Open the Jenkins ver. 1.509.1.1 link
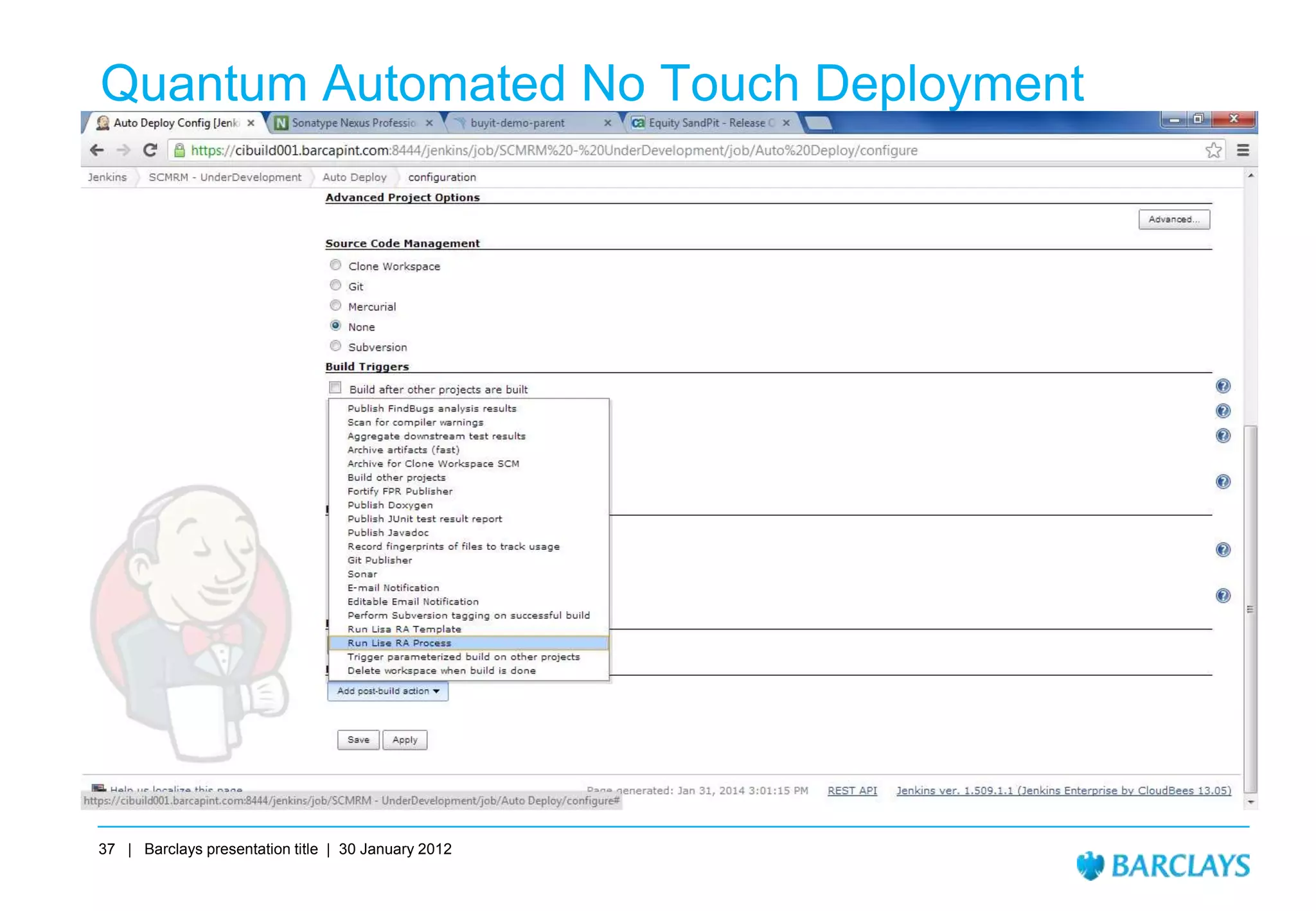The height and width of the screenshot is (911, 1316). coord(1063,791)
